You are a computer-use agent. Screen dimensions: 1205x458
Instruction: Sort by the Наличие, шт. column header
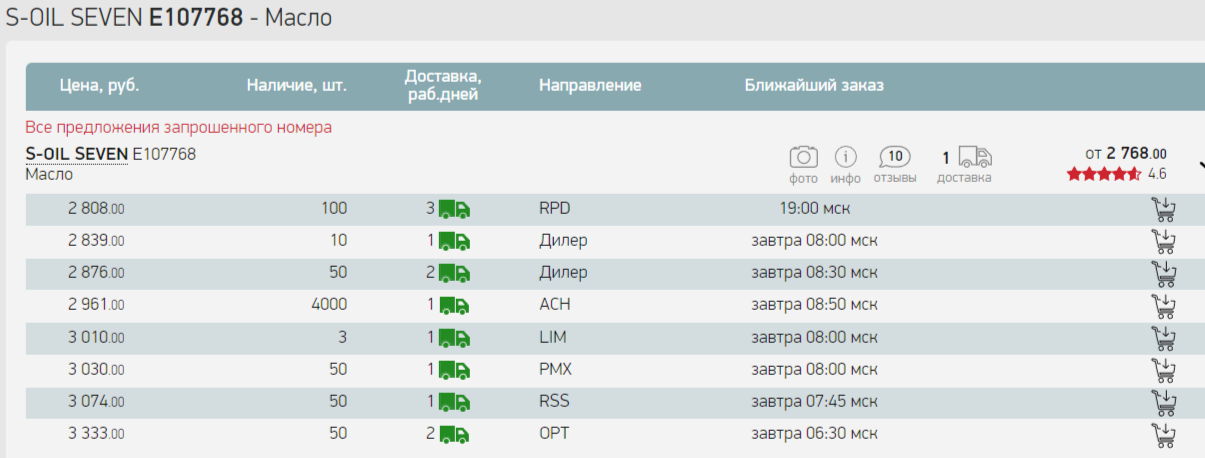[x=297, y=86]
